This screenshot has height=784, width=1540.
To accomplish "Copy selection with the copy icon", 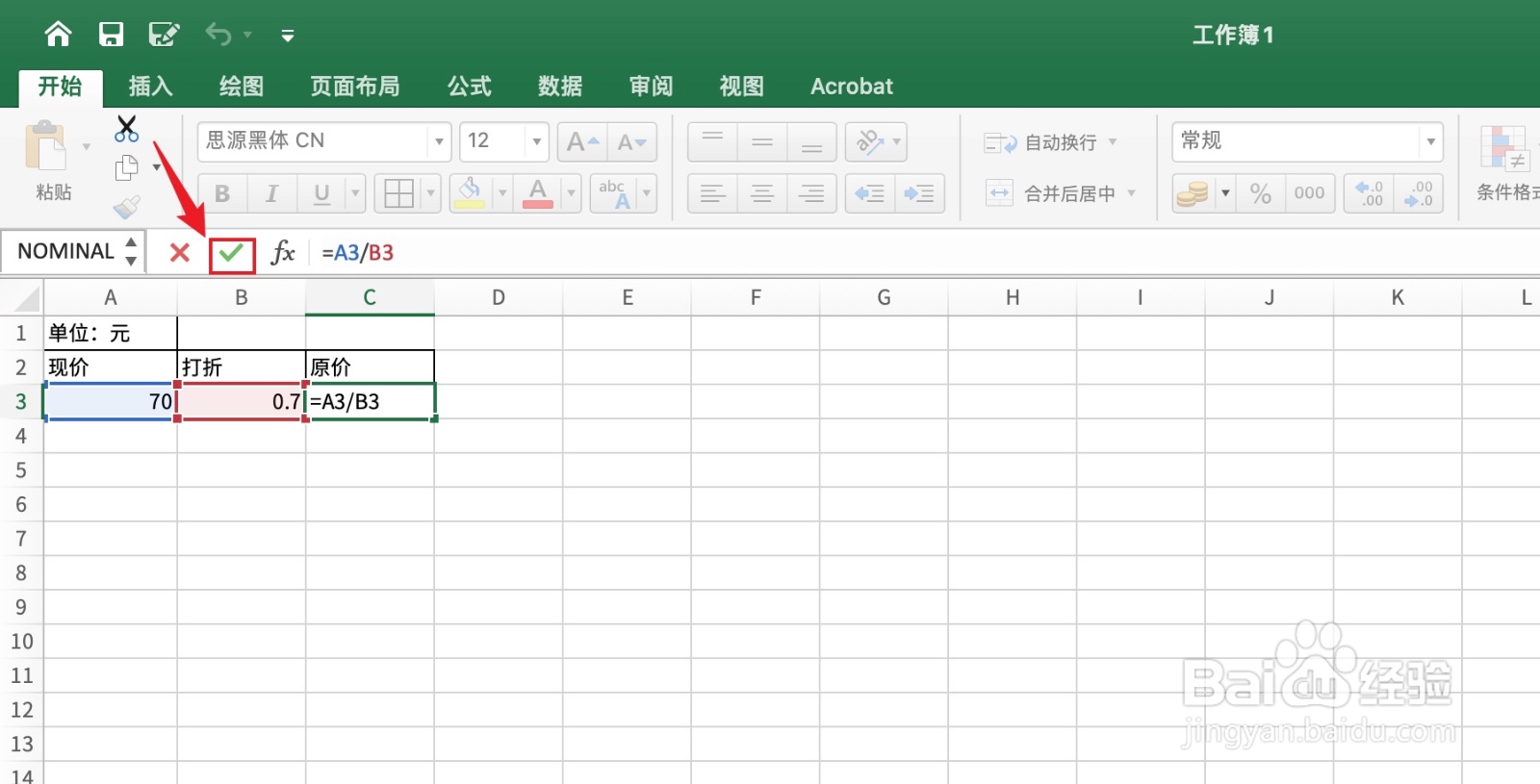I will point(126,167).
